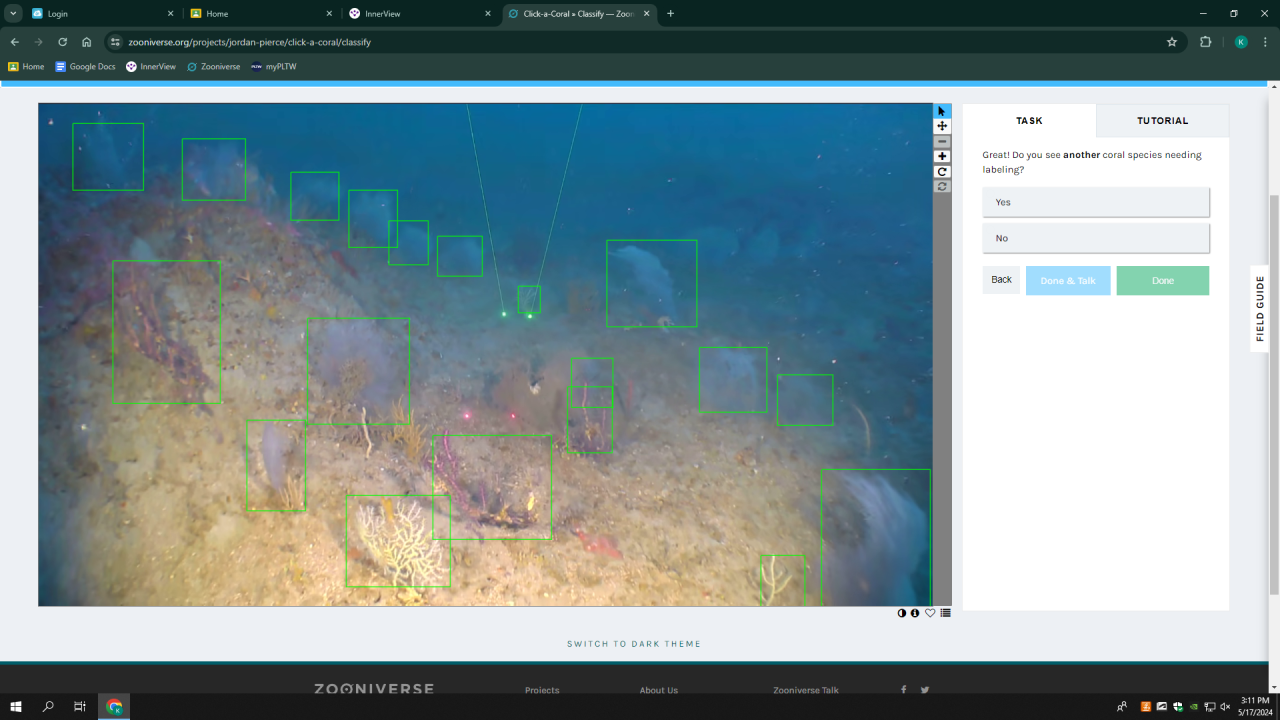The width and height of the screenshot is (1280, 720).
Task: Open the TASK panel tab
Action: (x=1029, y=121)
